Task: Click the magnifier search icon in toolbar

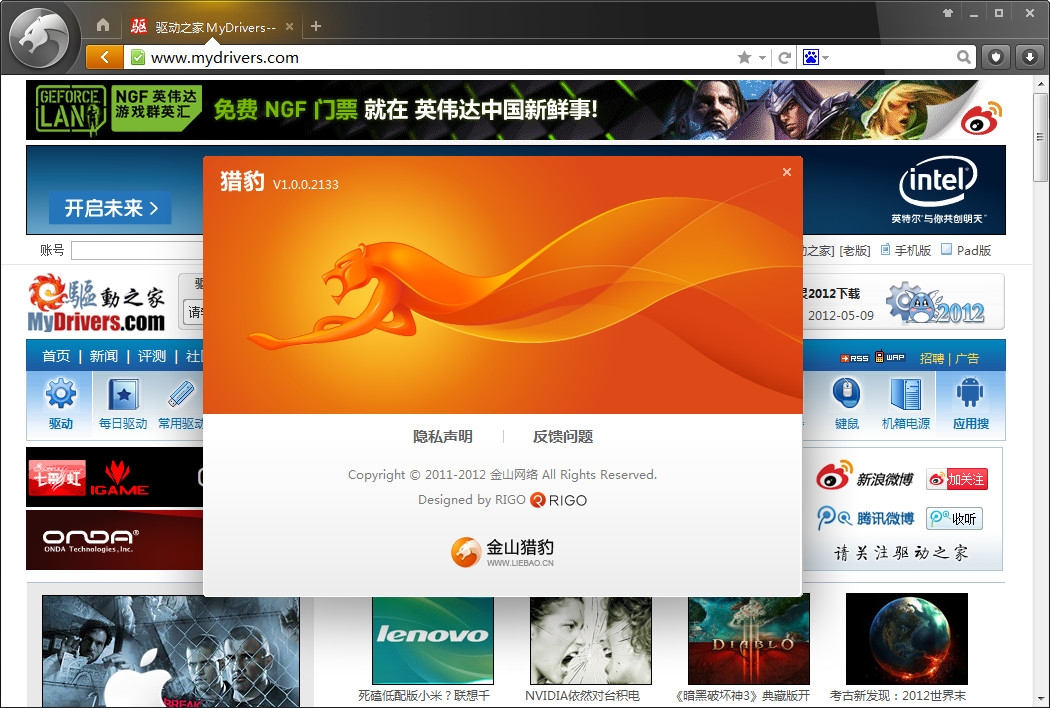Action: 963,58
